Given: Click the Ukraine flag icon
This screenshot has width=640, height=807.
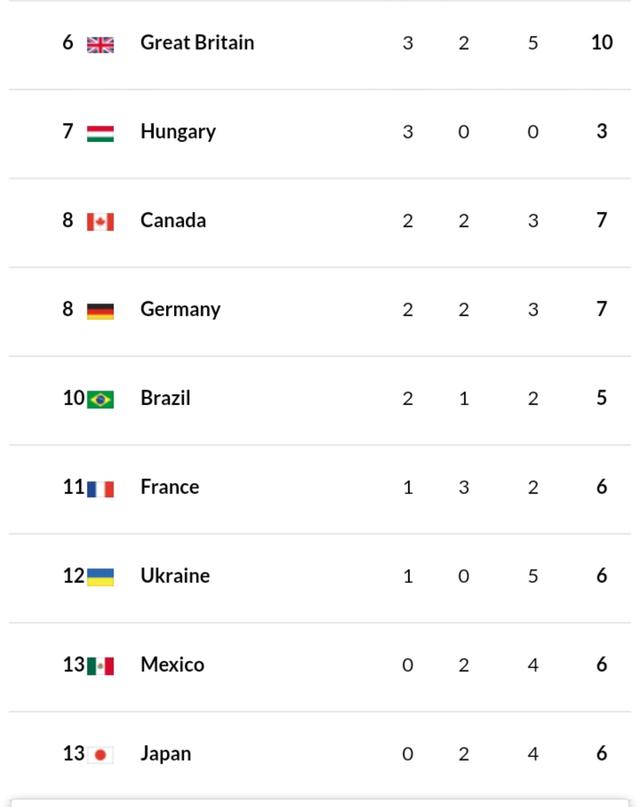Looking at the screenshot, I should click(100, 577).
